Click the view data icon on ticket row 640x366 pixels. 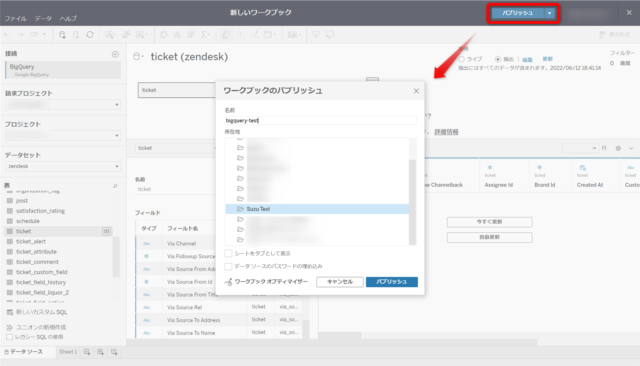pos(106,231)
